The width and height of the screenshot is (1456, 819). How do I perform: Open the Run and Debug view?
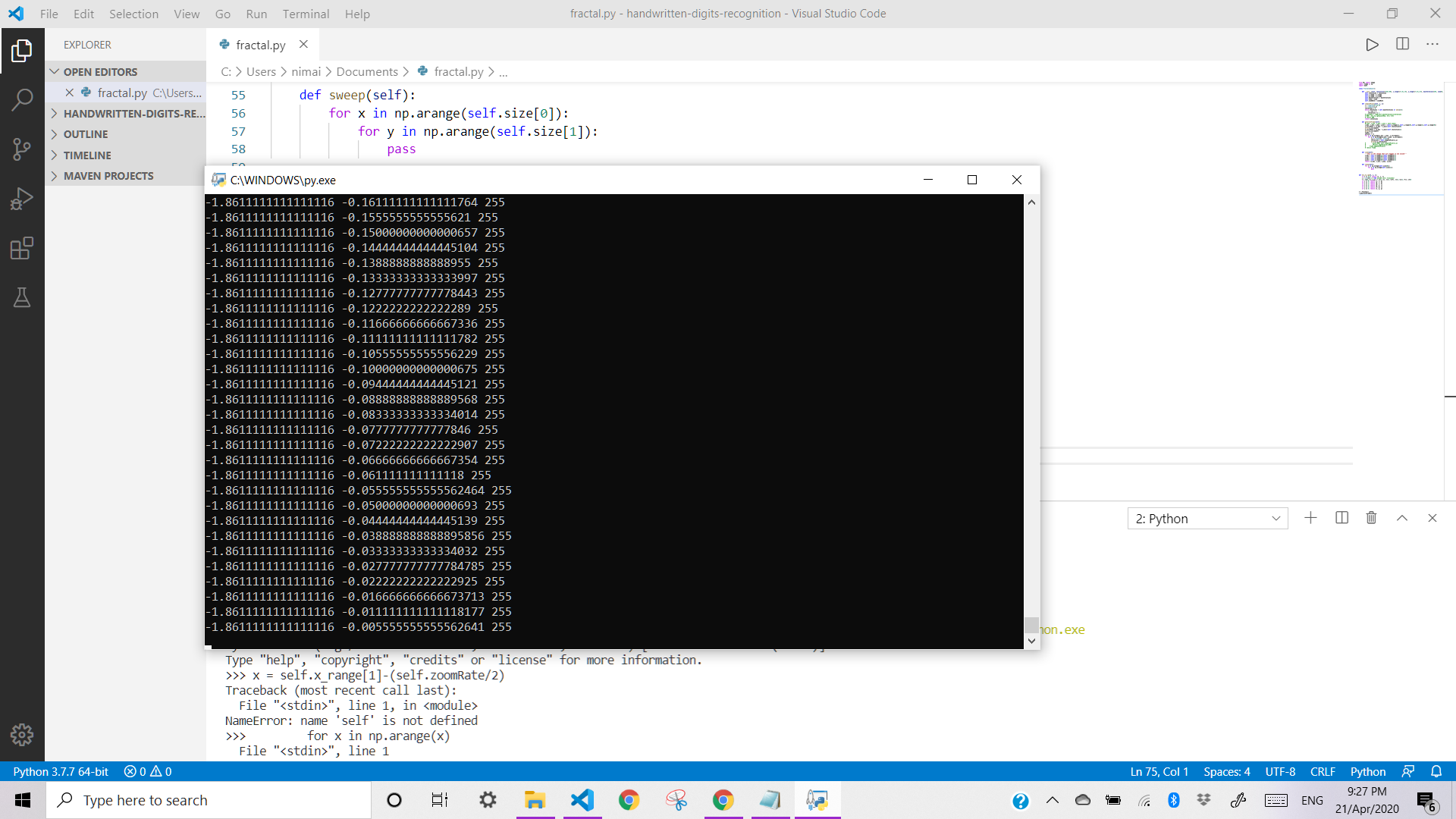point(22,199)
